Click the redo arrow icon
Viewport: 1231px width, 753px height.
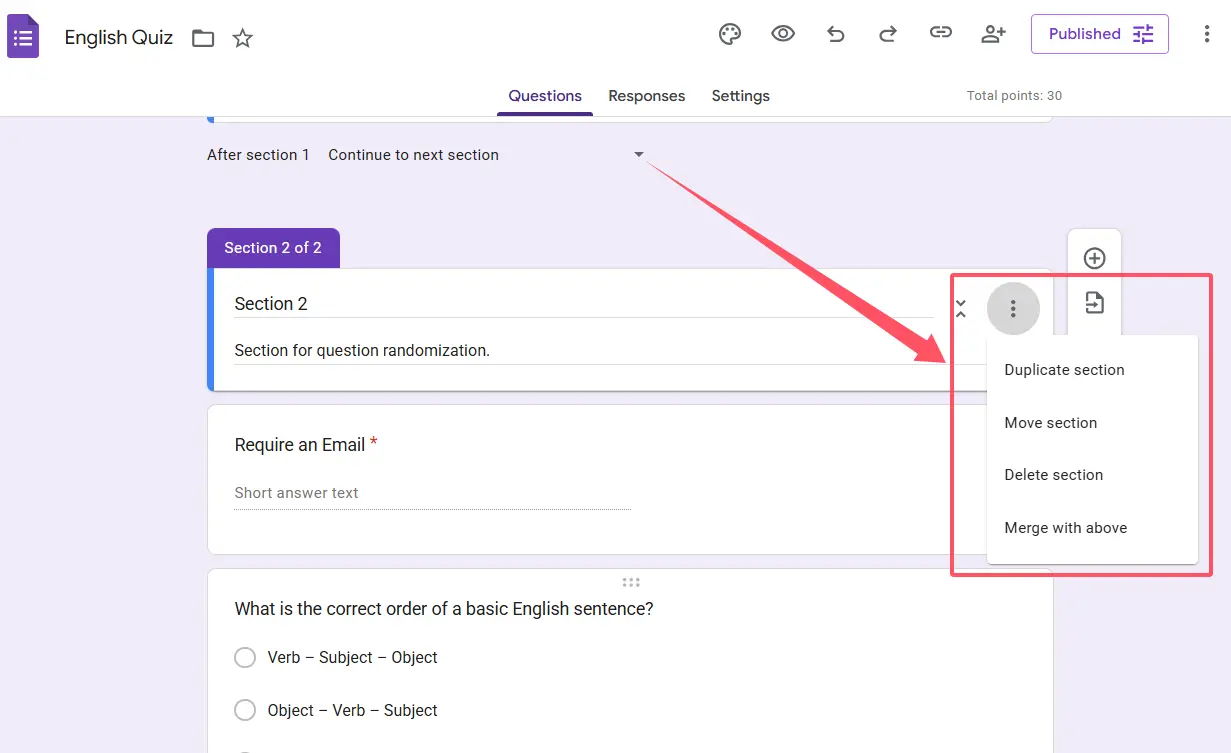887,34
